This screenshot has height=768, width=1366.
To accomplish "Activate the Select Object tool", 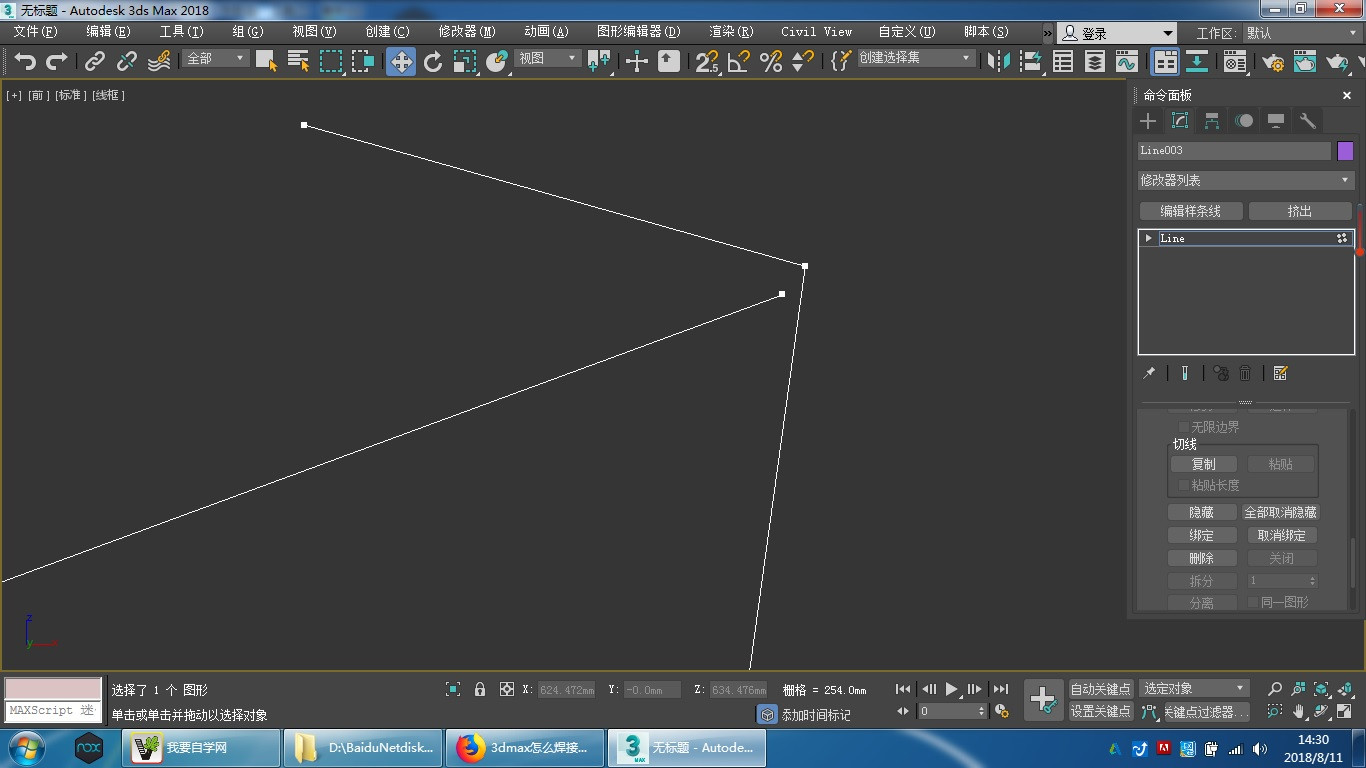I will click(x=266, y=62).
